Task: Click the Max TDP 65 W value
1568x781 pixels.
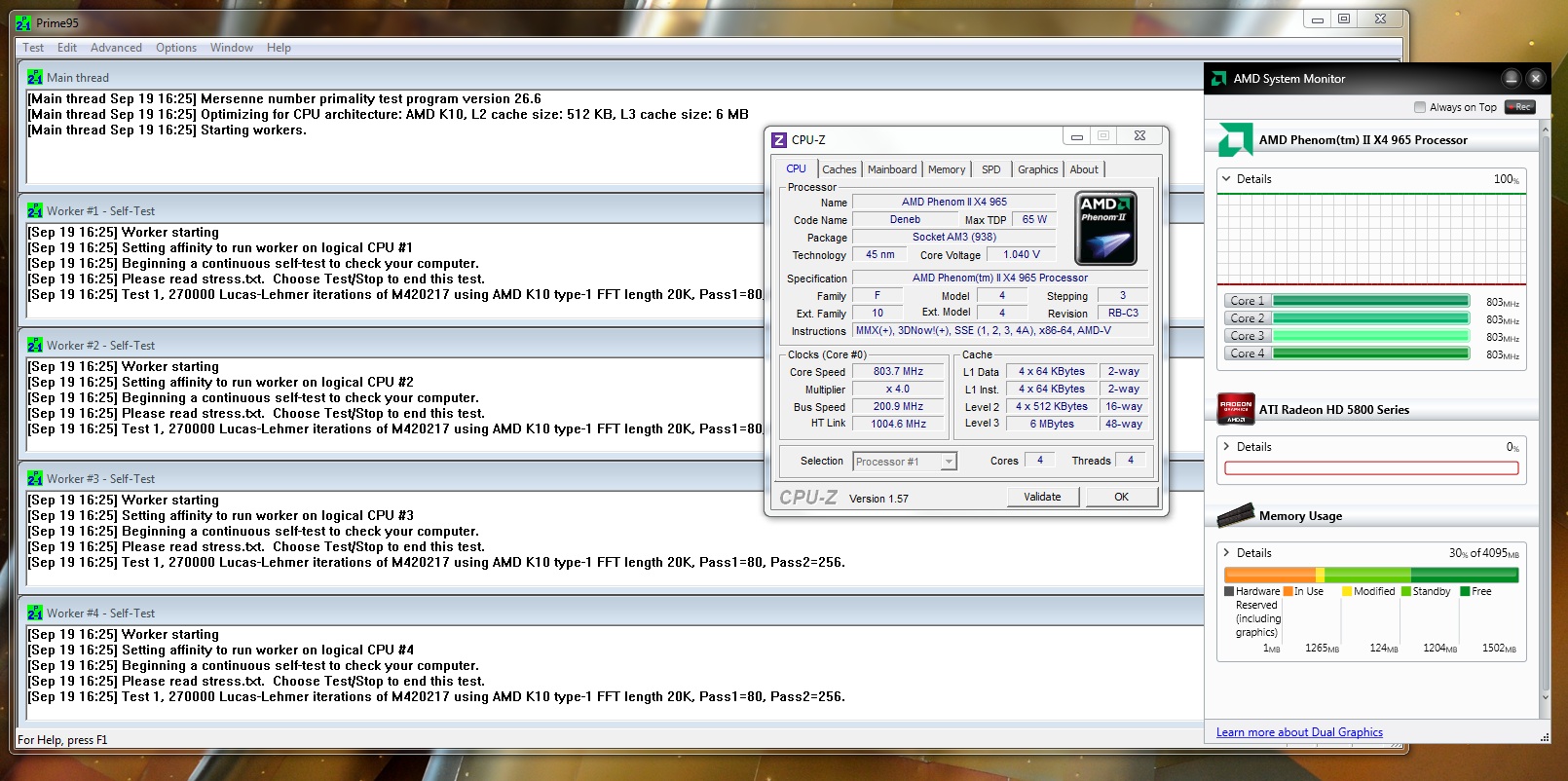Action: [x=1034, y=219]
